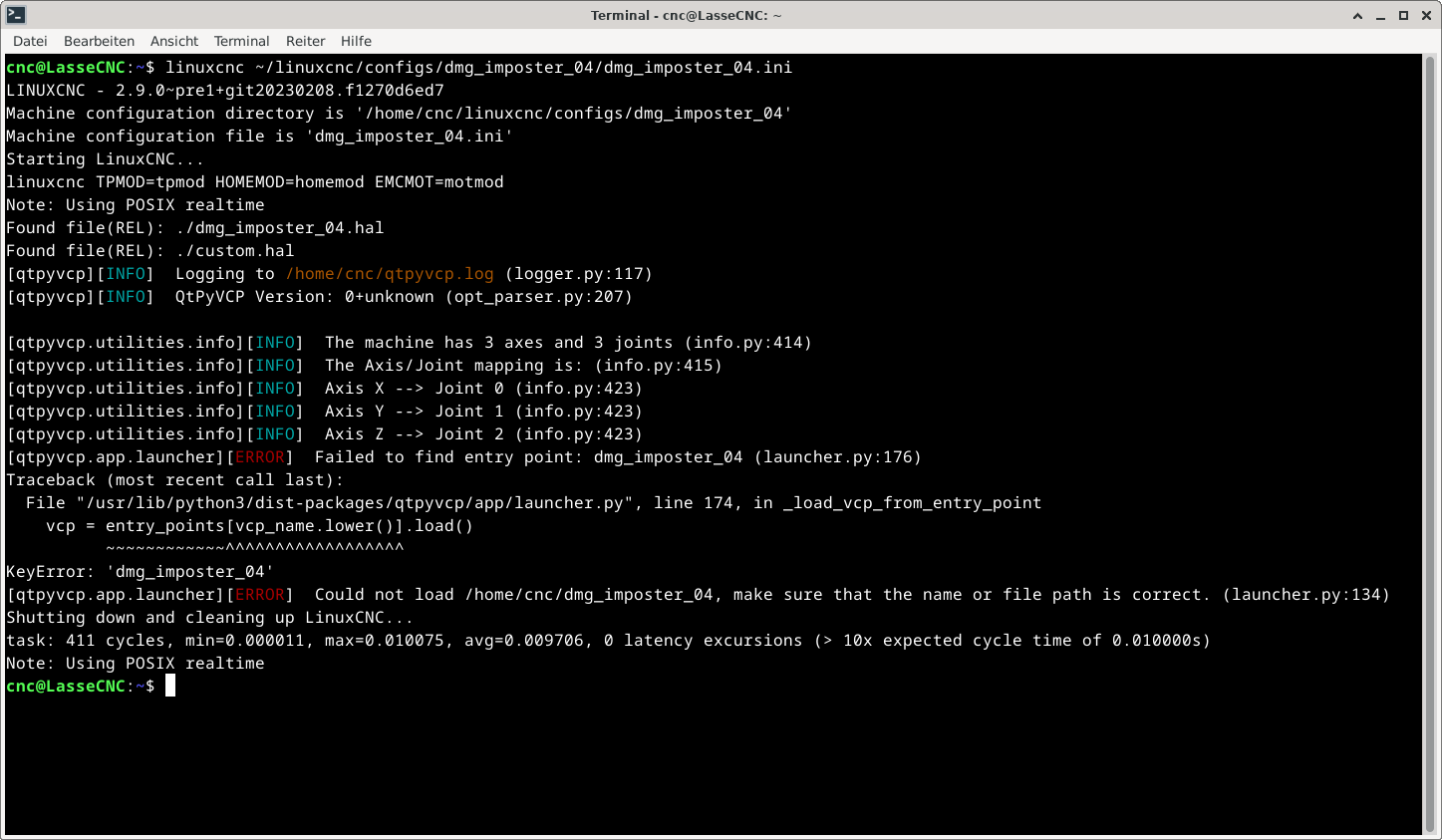This screenshot has width=1442, height=840.
Task: Click the launcher.py file path in the traceback
Action: click(355, 503)
